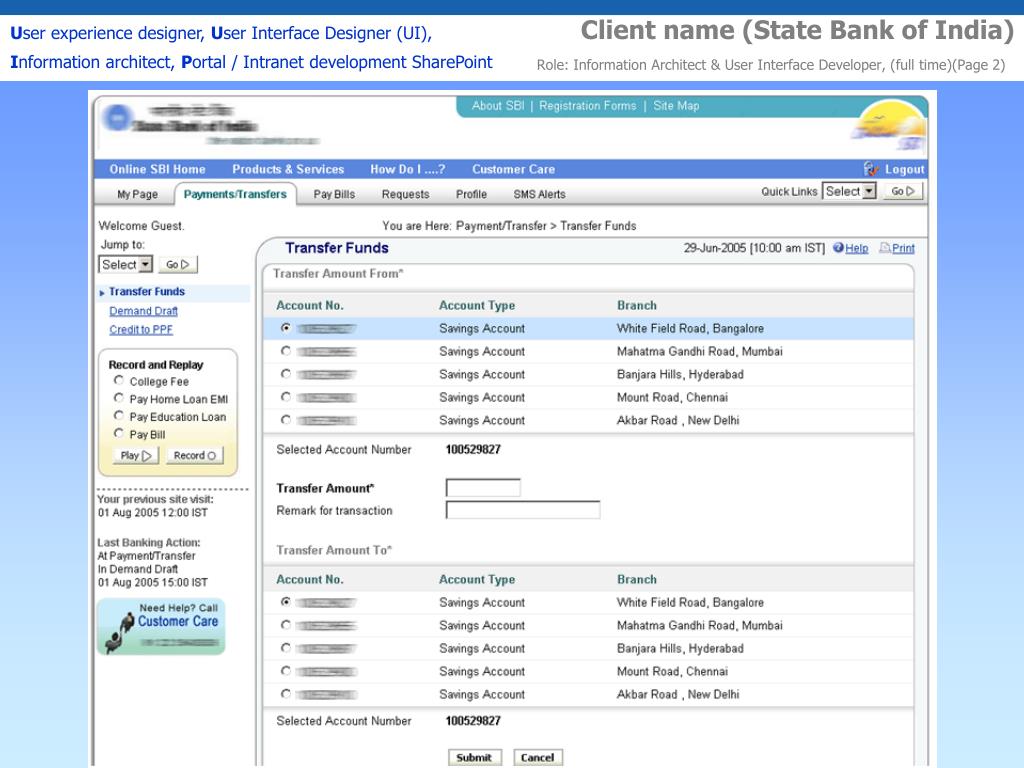Focus the Transfer Amount input field
The image size is (1024, 768).
[x=483, y=488]
